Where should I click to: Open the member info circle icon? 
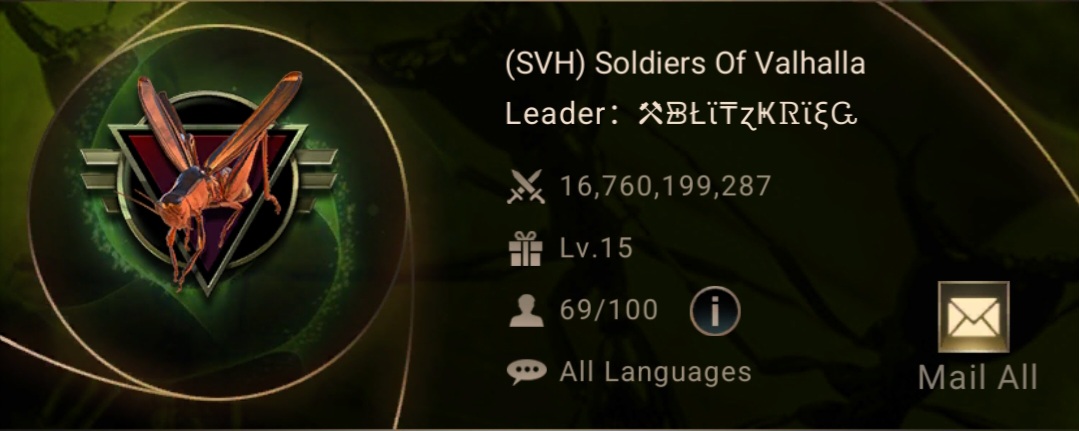pyautogui.click(x=715, y=311)
